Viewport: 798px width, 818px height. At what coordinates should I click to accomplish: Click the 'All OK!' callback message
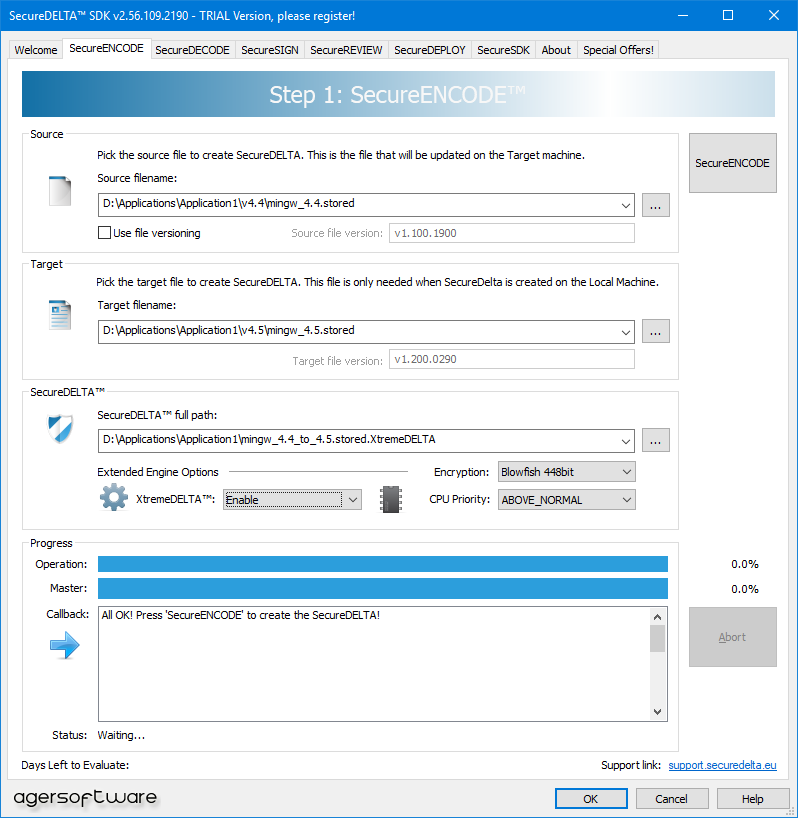[240, 615]
